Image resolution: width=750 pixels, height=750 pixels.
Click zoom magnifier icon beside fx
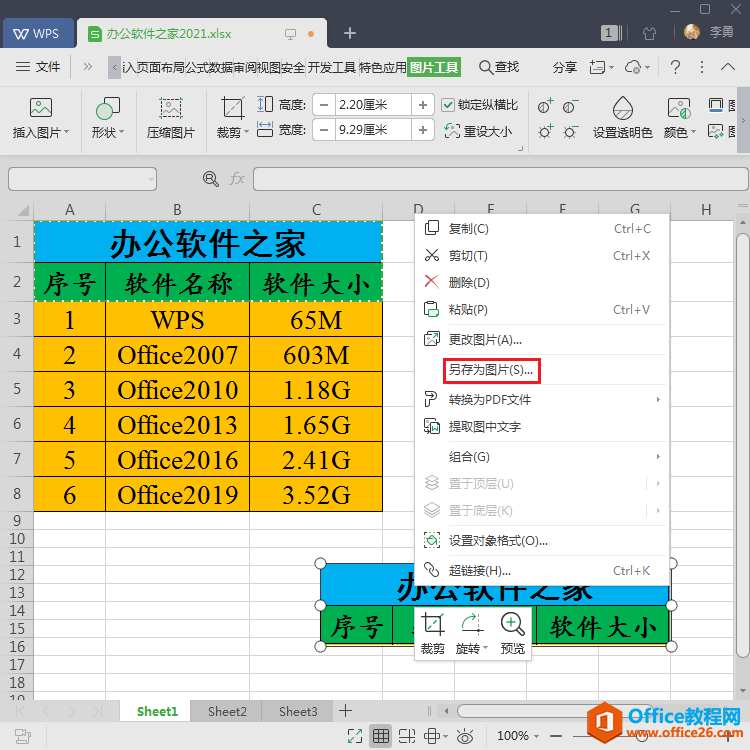point(210,179)
